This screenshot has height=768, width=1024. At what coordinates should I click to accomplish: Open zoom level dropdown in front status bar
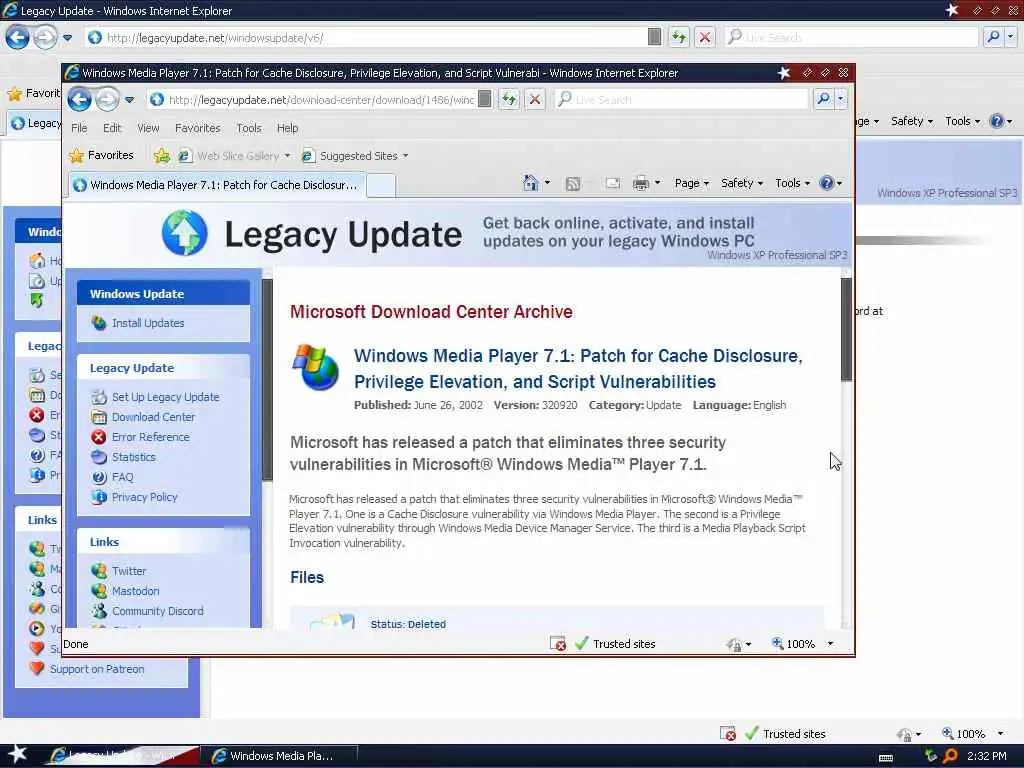[830, 644]
